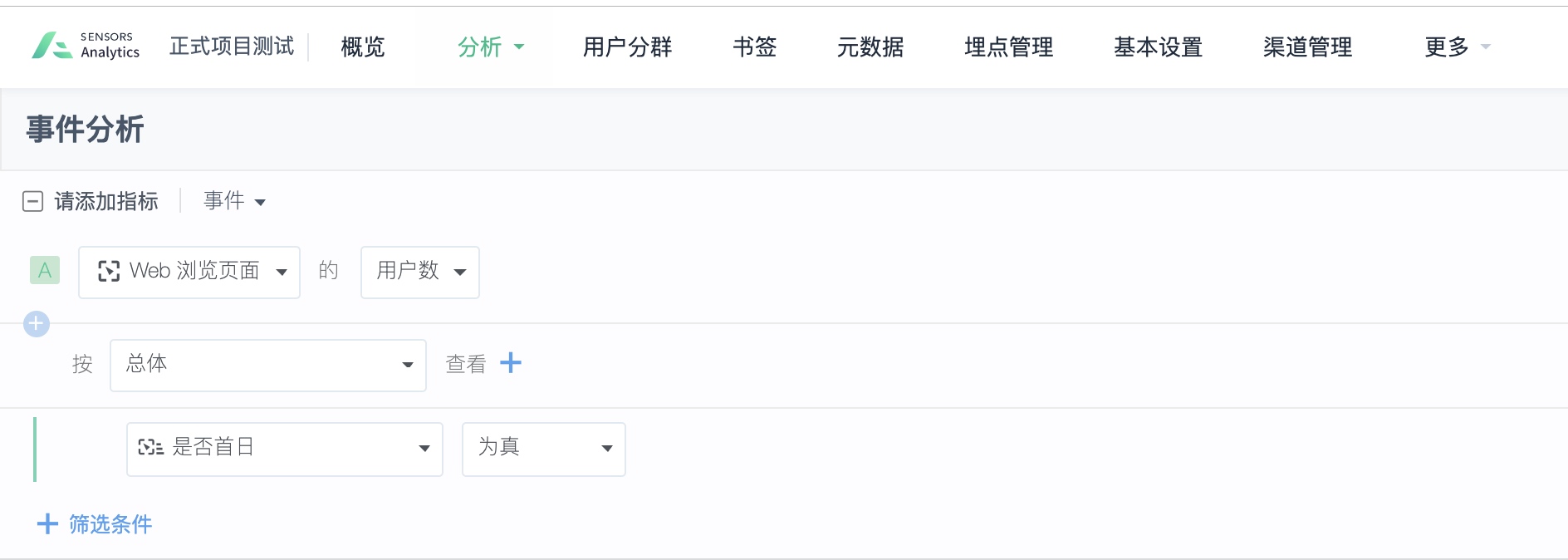Open the 分析 navigation menu

click(x=491, y=47)
